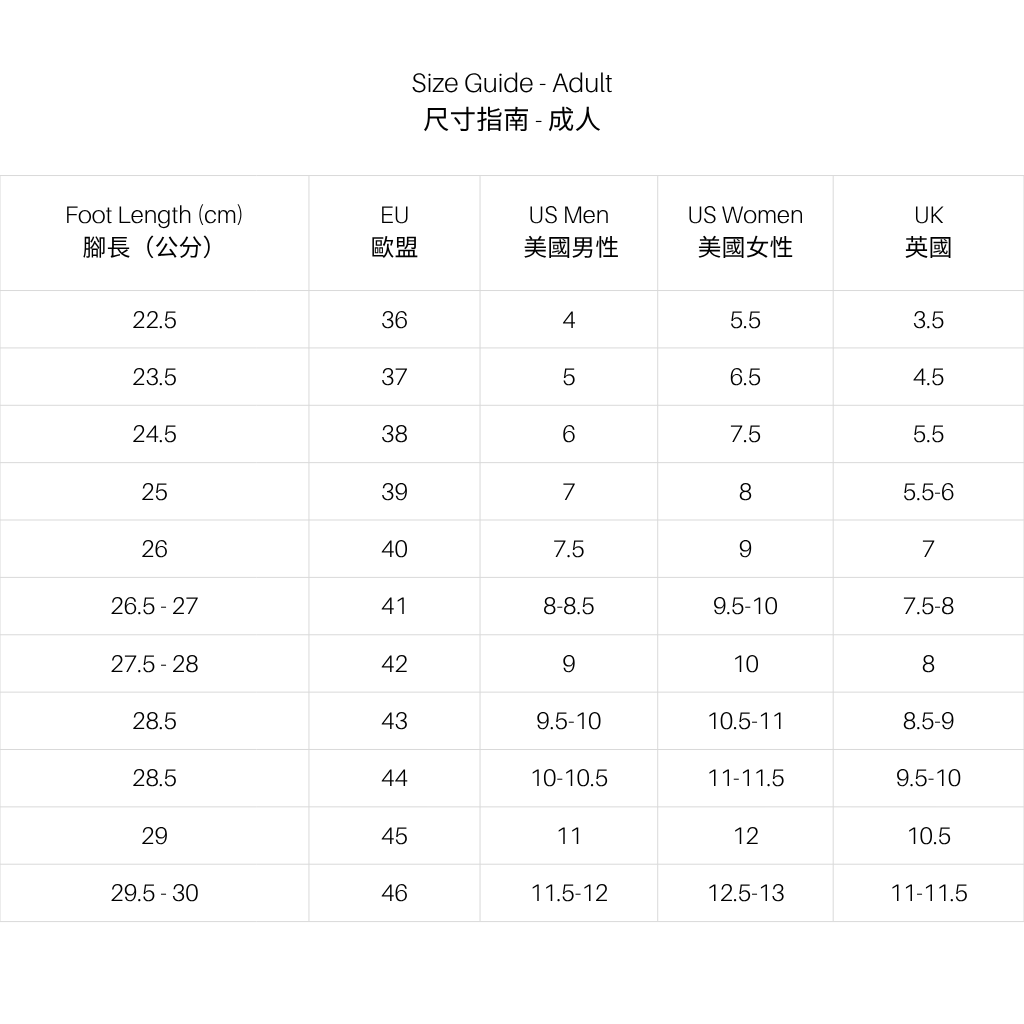The height and width of the screenshot is (1024, 1024).
Task: Click the US Women 12.5-13 cell
Action: click(x=745, y=893)
